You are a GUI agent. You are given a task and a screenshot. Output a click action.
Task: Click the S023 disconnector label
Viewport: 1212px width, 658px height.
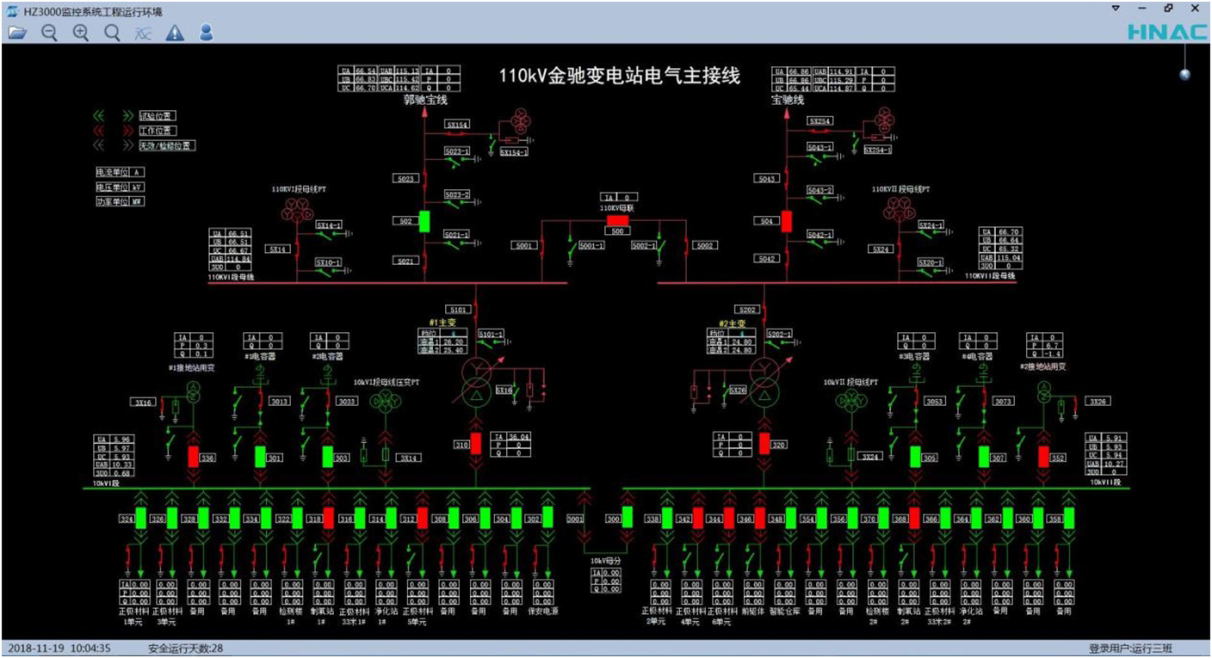point(405,179)
